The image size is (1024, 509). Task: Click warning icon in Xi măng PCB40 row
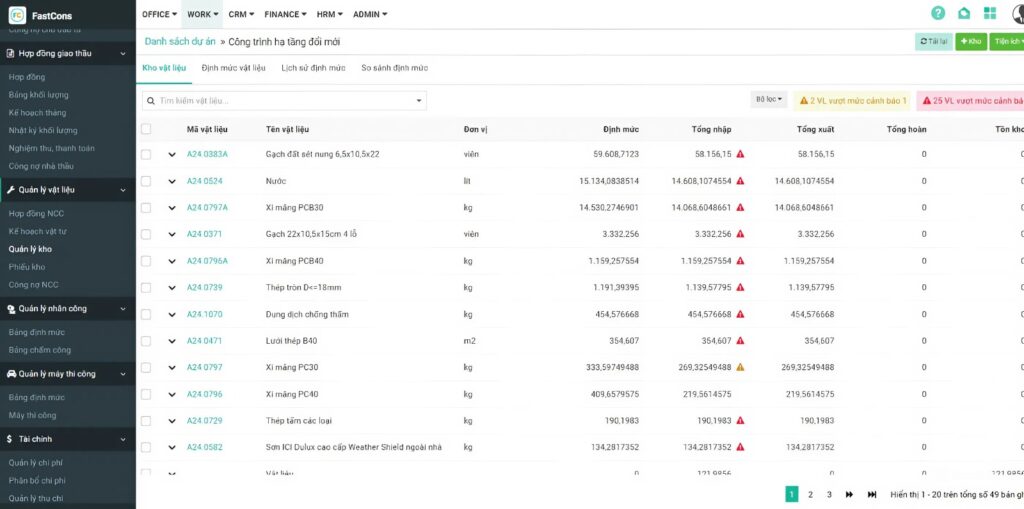[x=740, y=261]
